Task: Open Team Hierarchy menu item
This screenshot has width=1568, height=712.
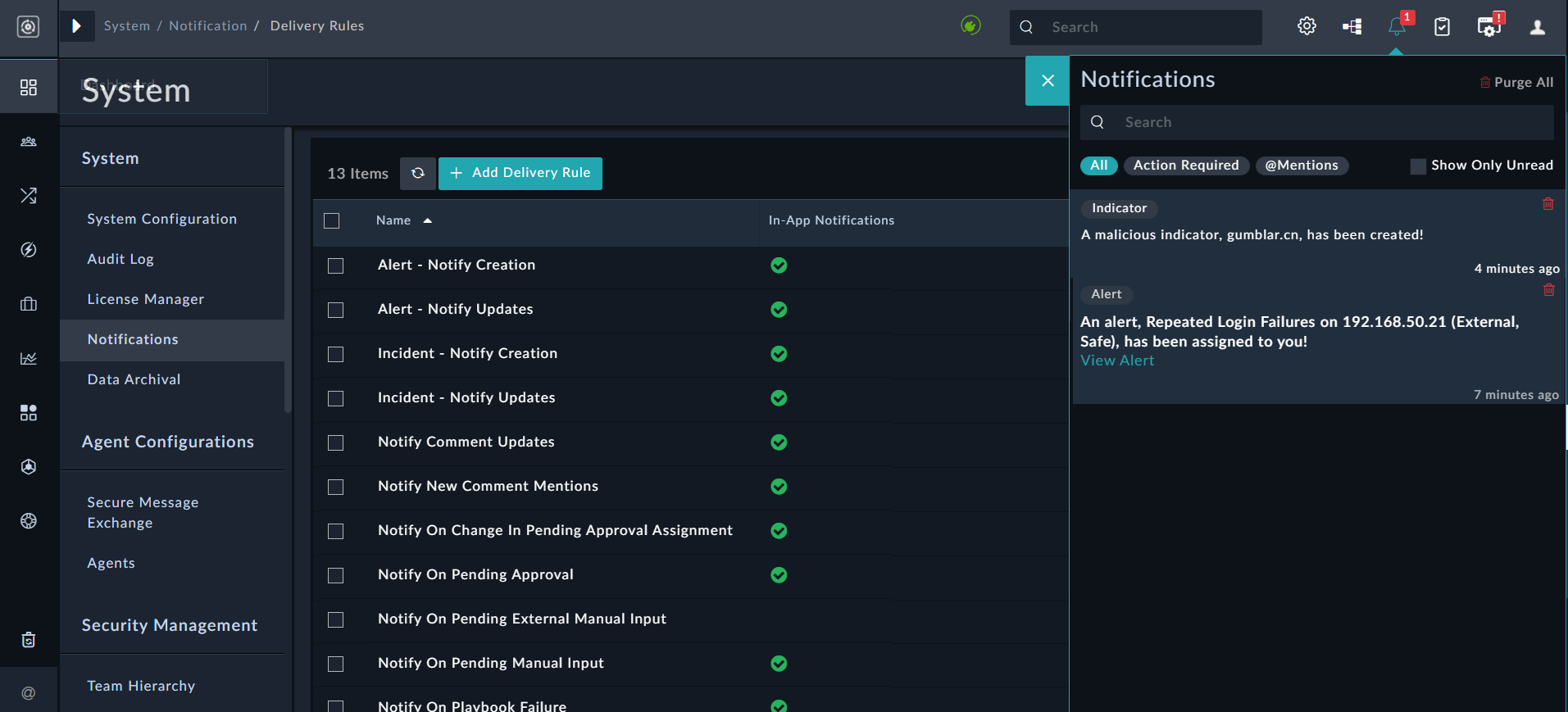Action: 141,686
